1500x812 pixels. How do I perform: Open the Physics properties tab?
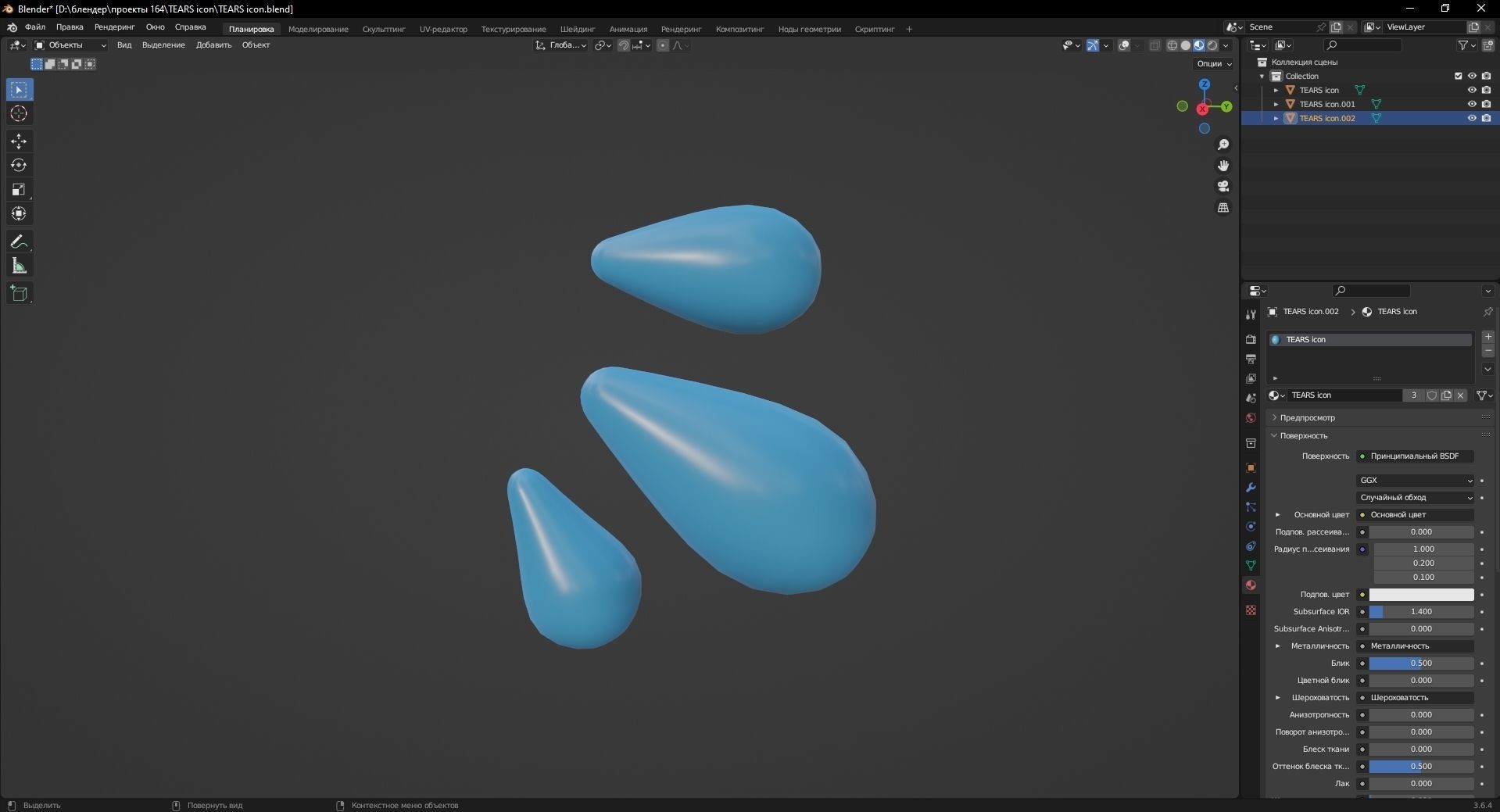pos(1251,526)
